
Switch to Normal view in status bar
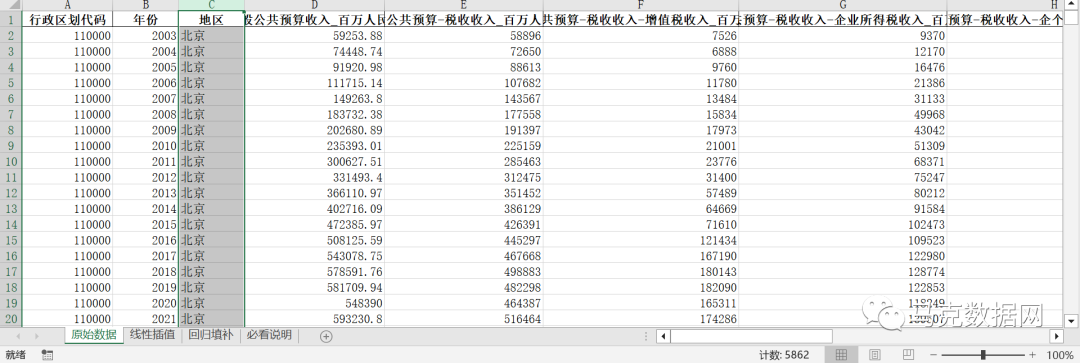click(x=841, y=355)
